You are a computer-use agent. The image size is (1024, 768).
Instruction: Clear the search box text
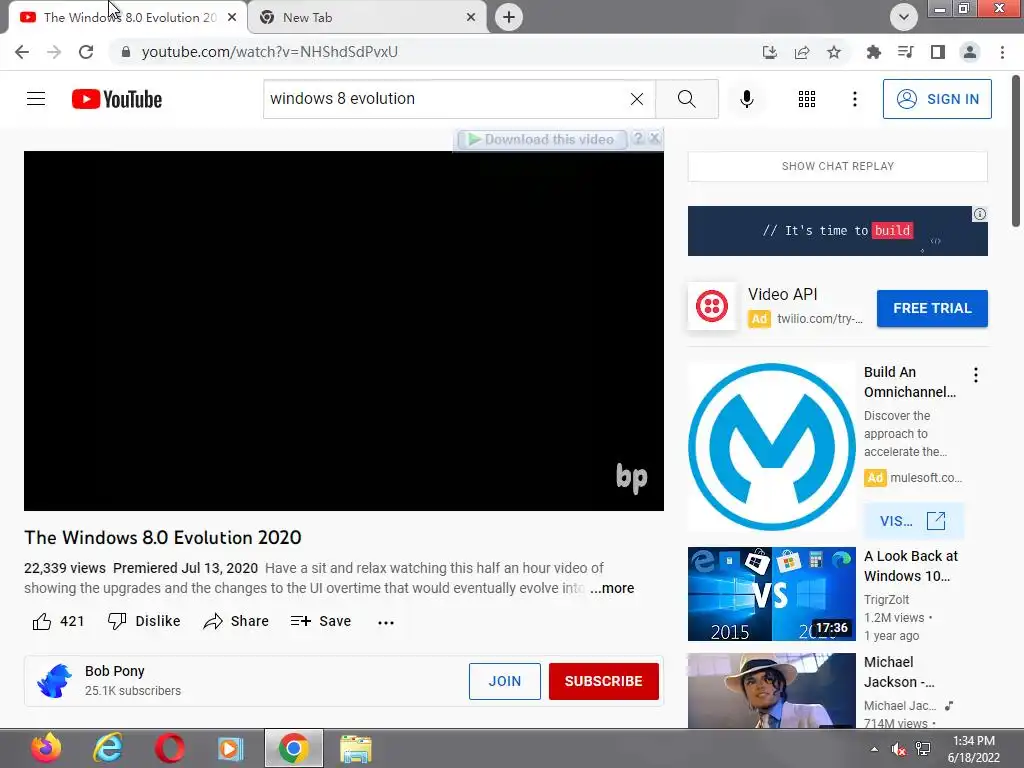637,99
